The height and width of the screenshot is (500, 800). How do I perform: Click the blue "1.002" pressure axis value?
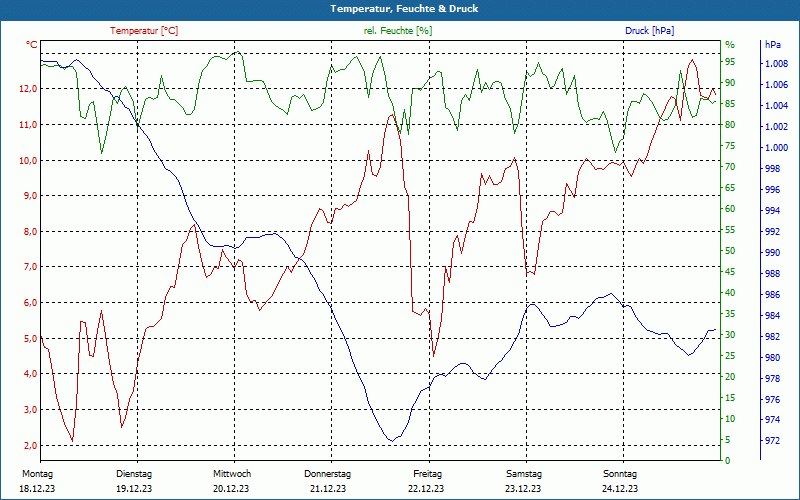(777, 127)
